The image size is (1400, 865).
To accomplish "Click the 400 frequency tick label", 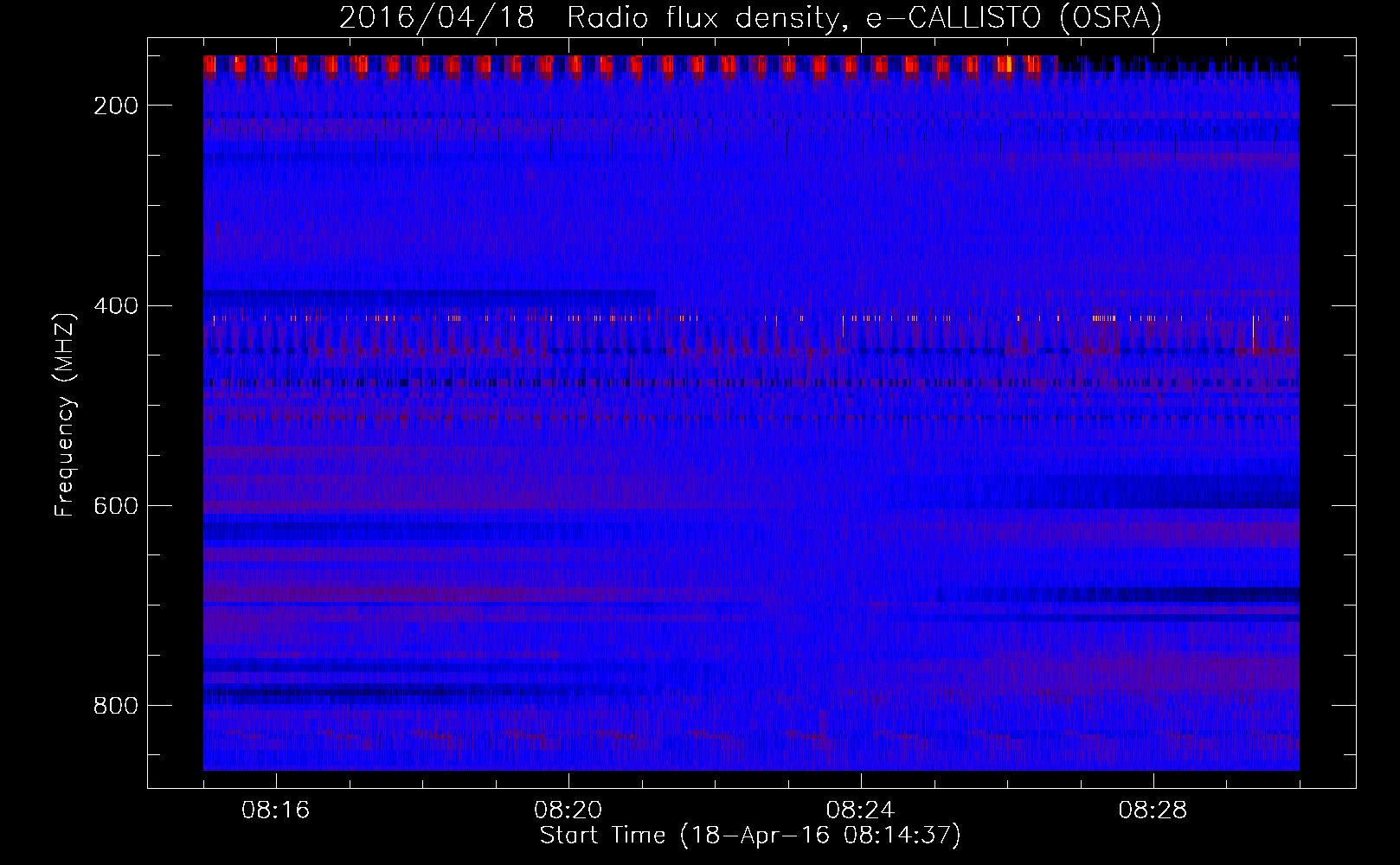I will coord(116,306).
